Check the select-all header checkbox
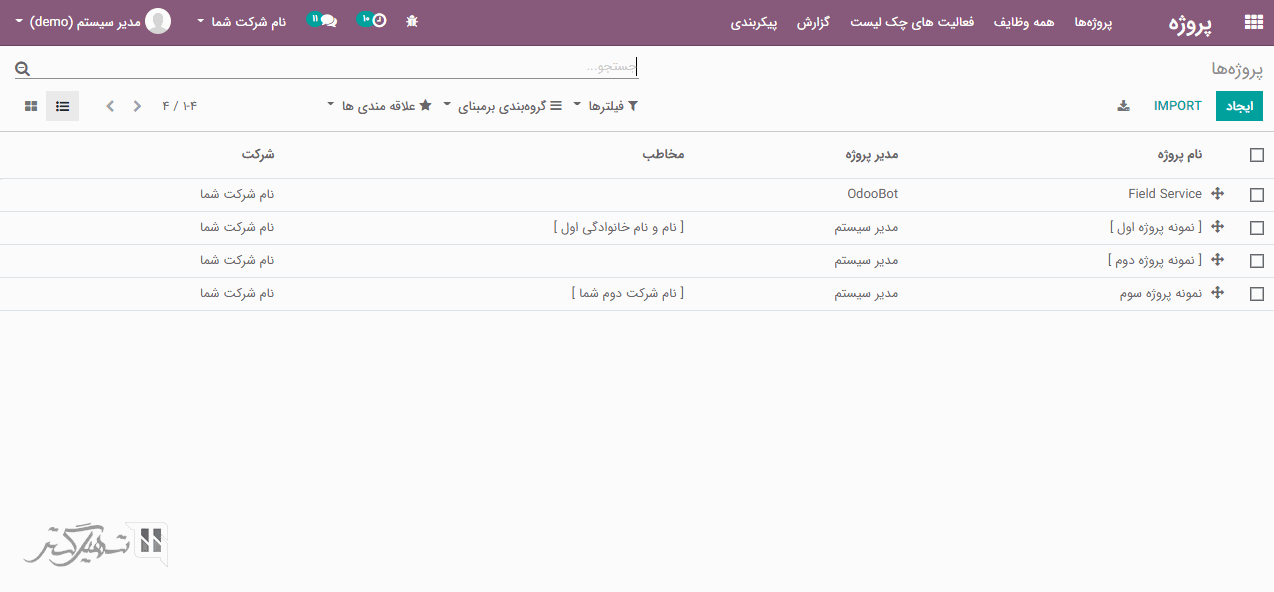This screenshot has width=1274, height=592. coord(1256,155)
